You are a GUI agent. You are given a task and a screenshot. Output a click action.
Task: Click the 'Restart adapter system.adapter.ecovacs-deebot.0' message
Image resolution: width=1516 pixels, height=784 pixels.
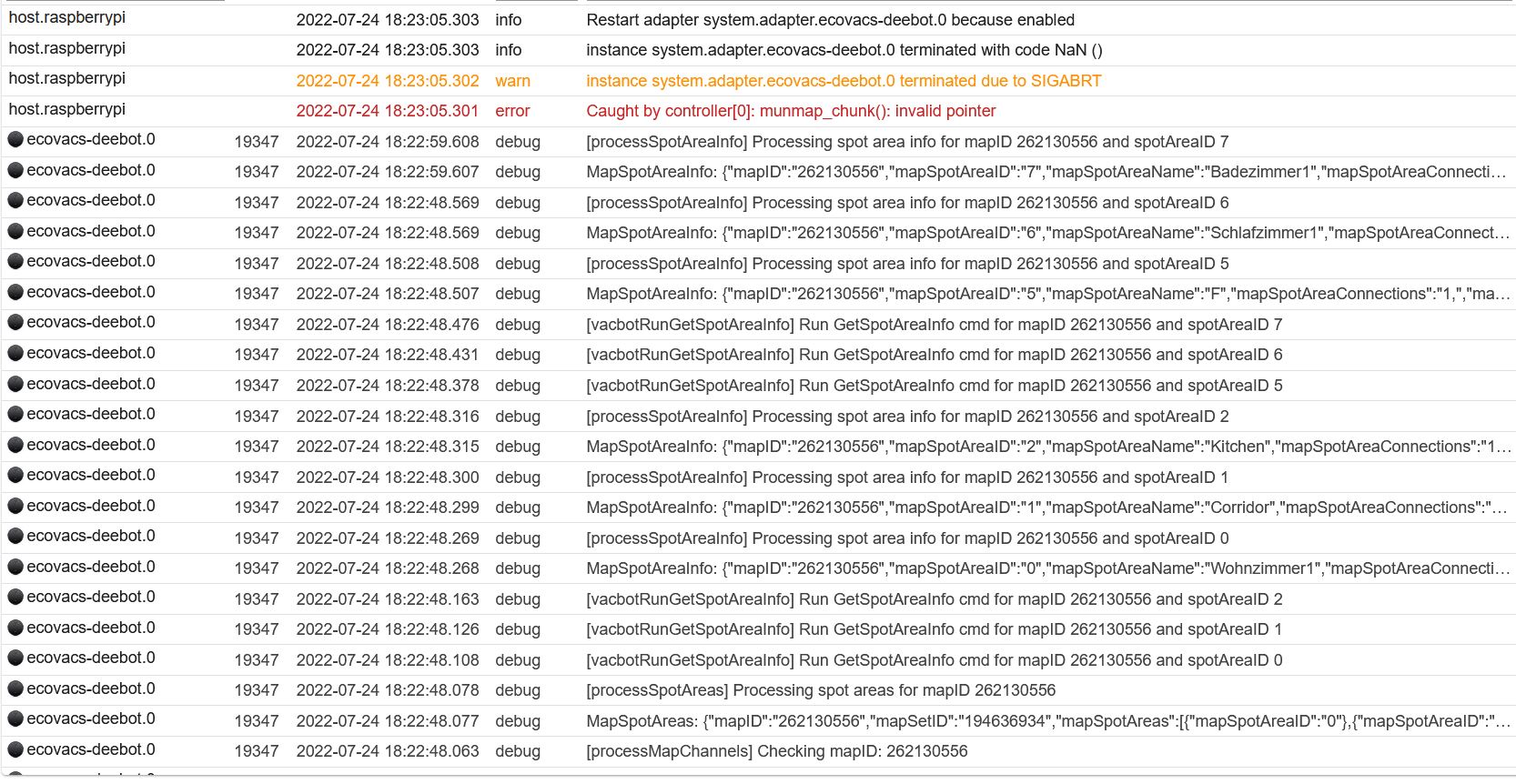pos(831,20)
